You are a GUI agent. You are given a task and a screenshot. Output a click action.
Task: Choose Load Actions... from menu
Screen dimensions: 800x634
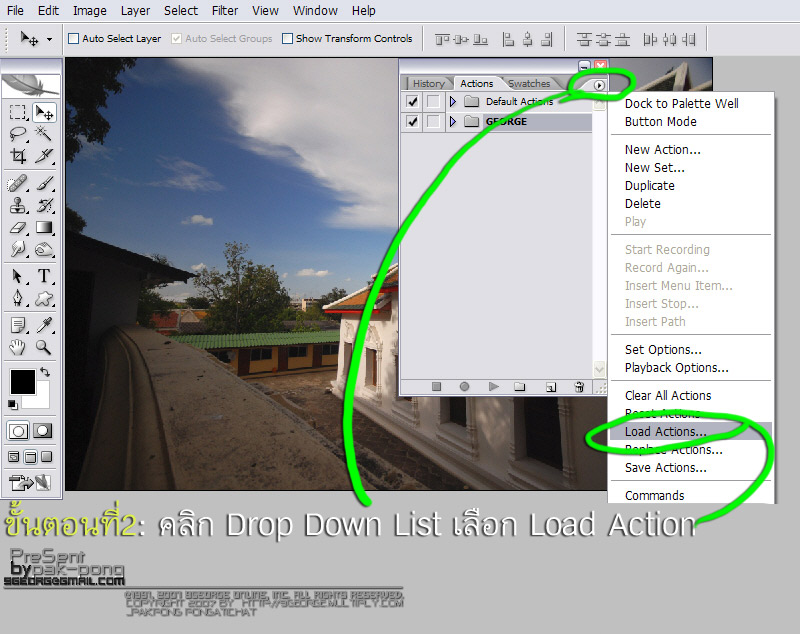691,432
